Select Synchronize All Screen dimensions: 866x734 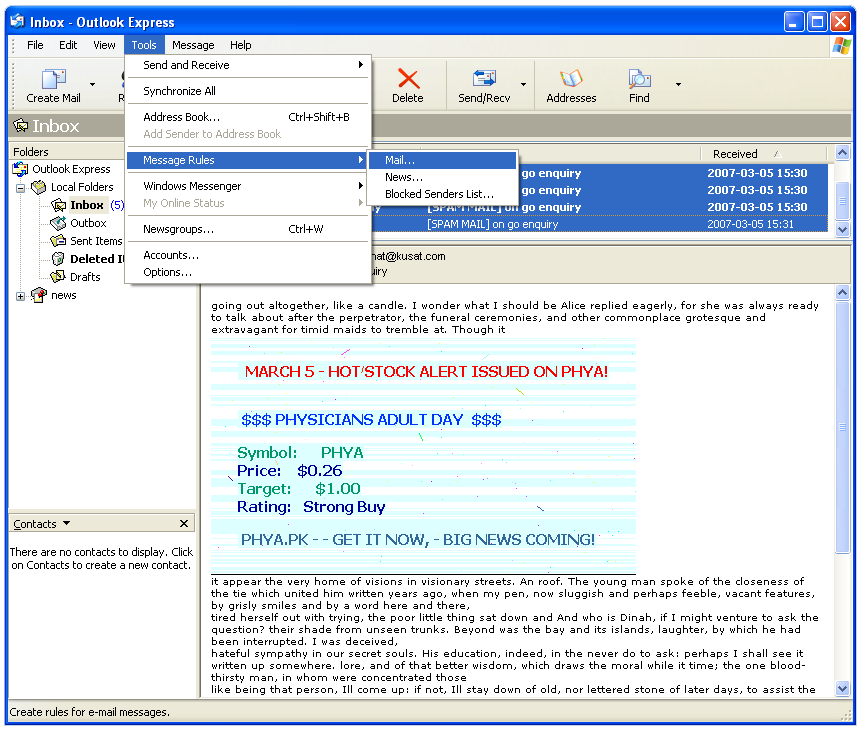point(247,91)
